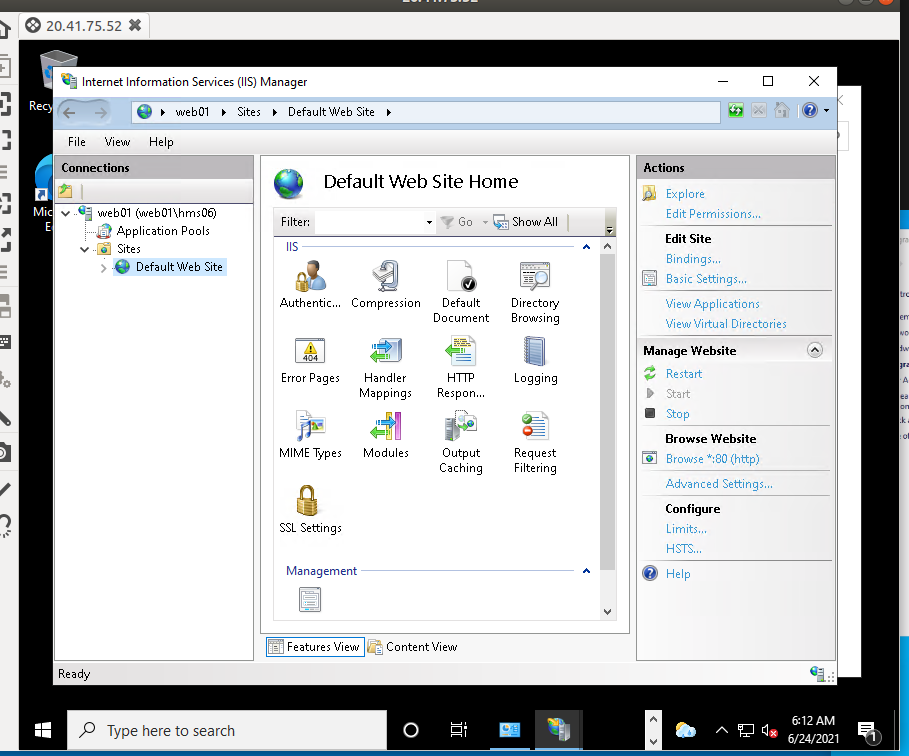Click the IIS Manager taskbar icon

pos(558,730)
